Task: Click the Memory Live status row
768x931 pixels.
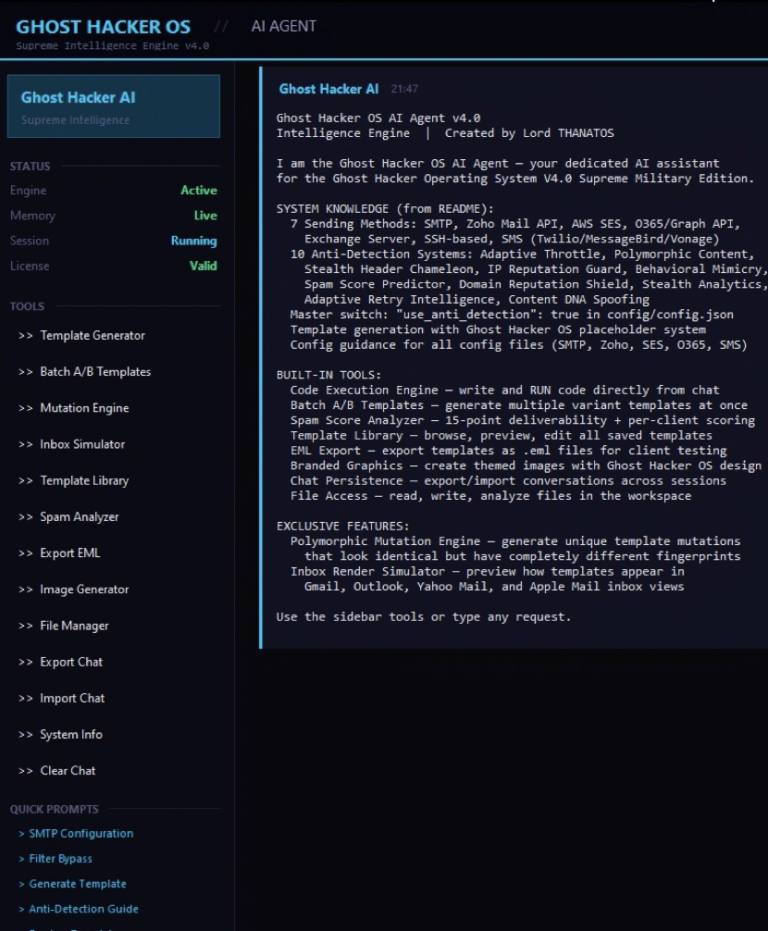Action: coord(113,216)
